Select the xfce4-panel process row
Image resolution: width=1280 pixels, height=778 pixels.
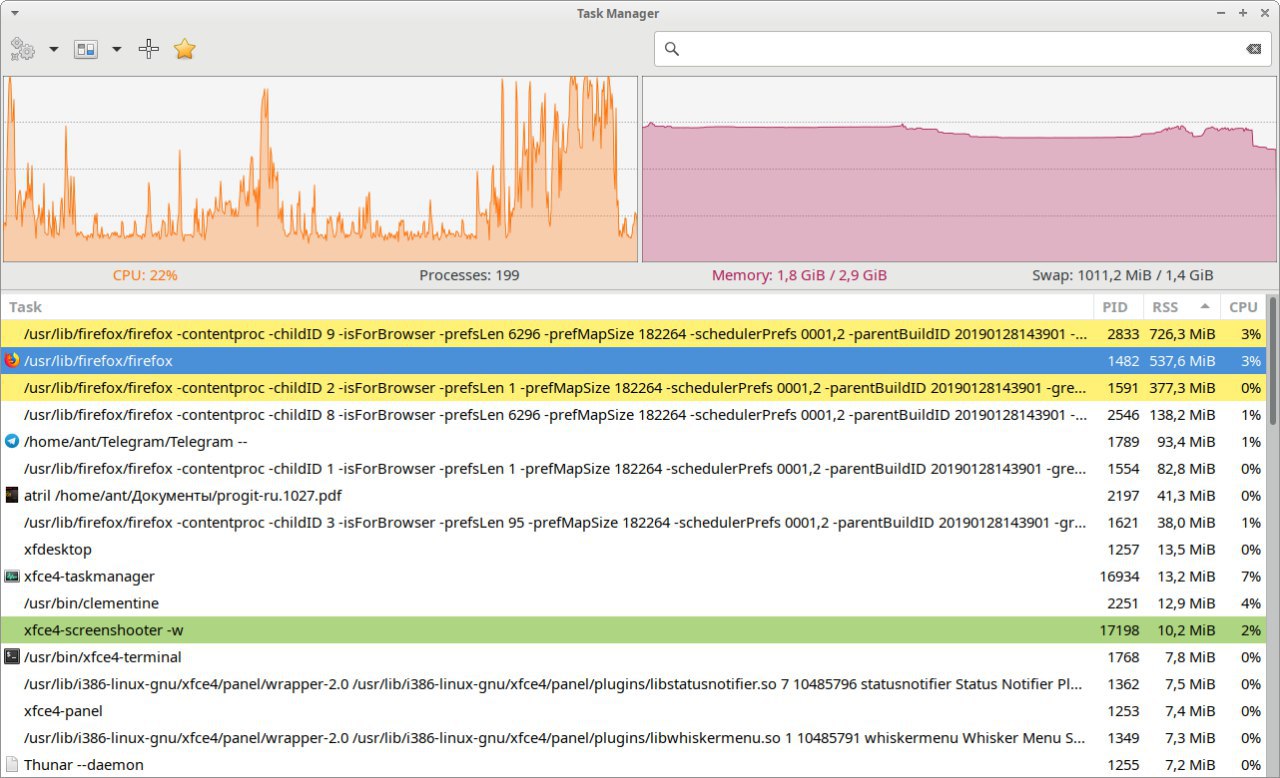[634, 712]
